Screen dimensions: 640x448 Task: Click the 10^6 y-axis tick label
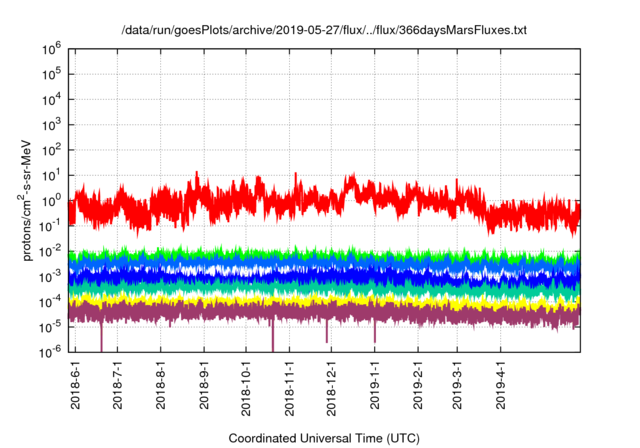click(x=51, y=49)
